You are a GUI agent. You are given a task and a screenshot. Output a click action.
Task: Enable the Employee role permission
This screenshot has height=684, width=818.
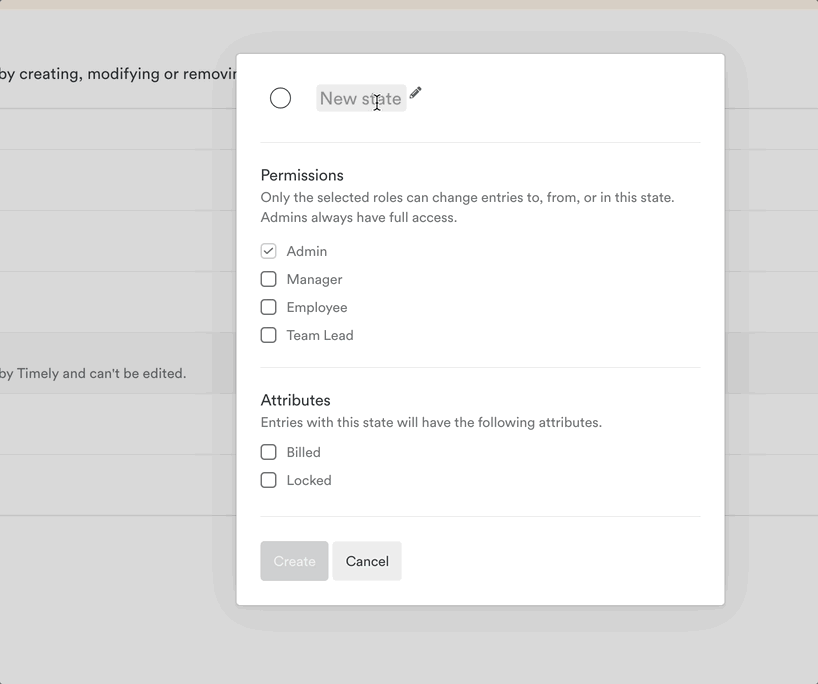coord(268,307)
